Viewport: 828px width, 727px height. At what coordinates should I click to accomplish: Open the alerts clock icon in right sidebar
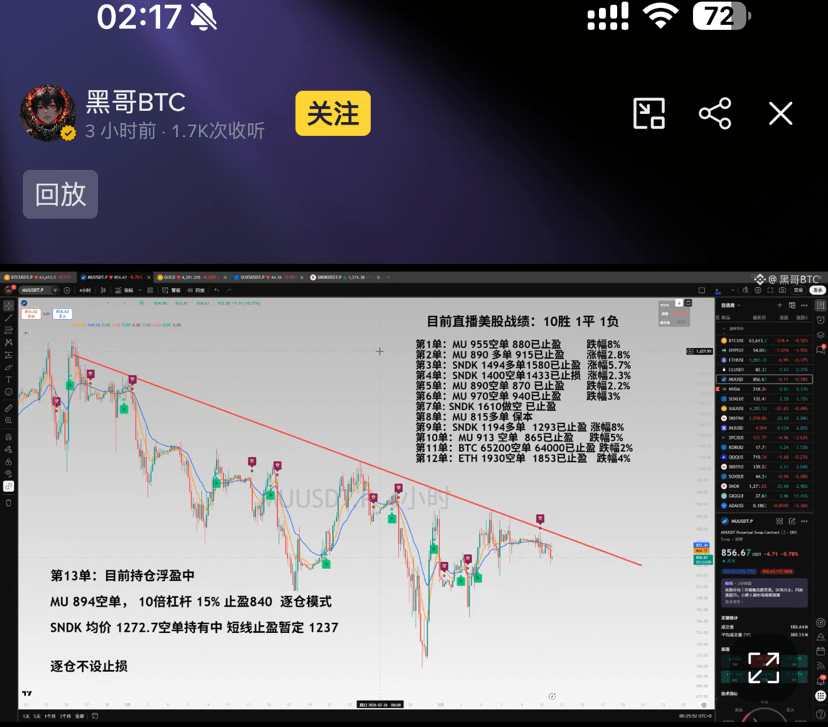click(x=821, y=320)
